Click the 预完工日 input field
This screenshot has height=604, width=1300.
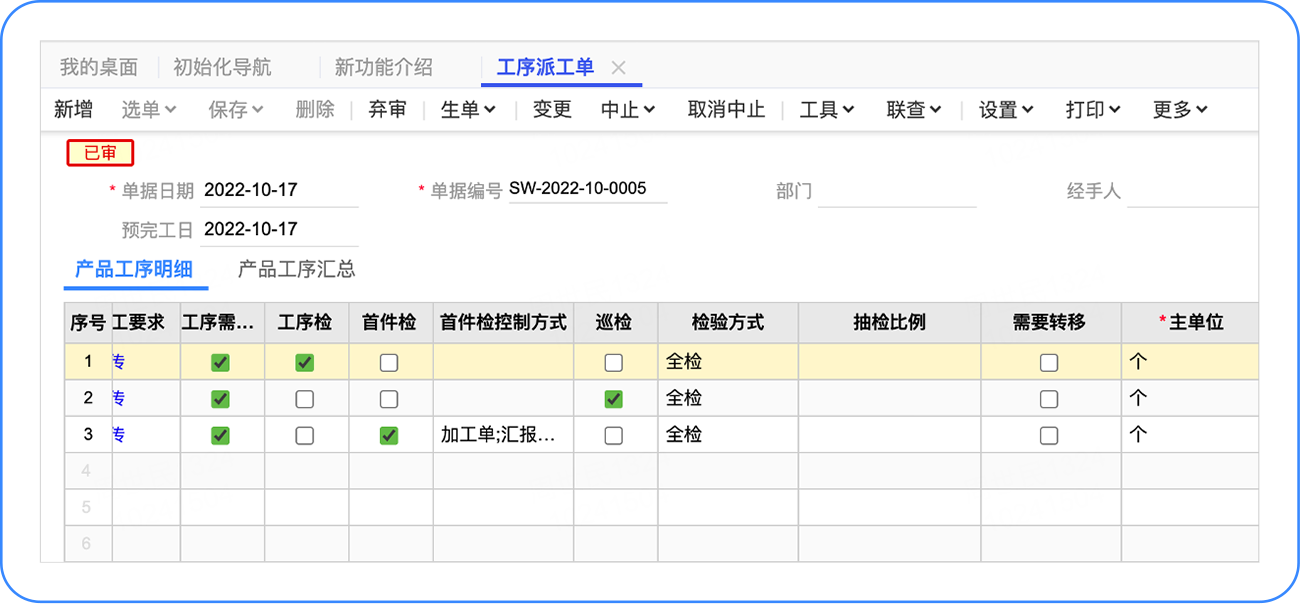[x=279, y=229]
